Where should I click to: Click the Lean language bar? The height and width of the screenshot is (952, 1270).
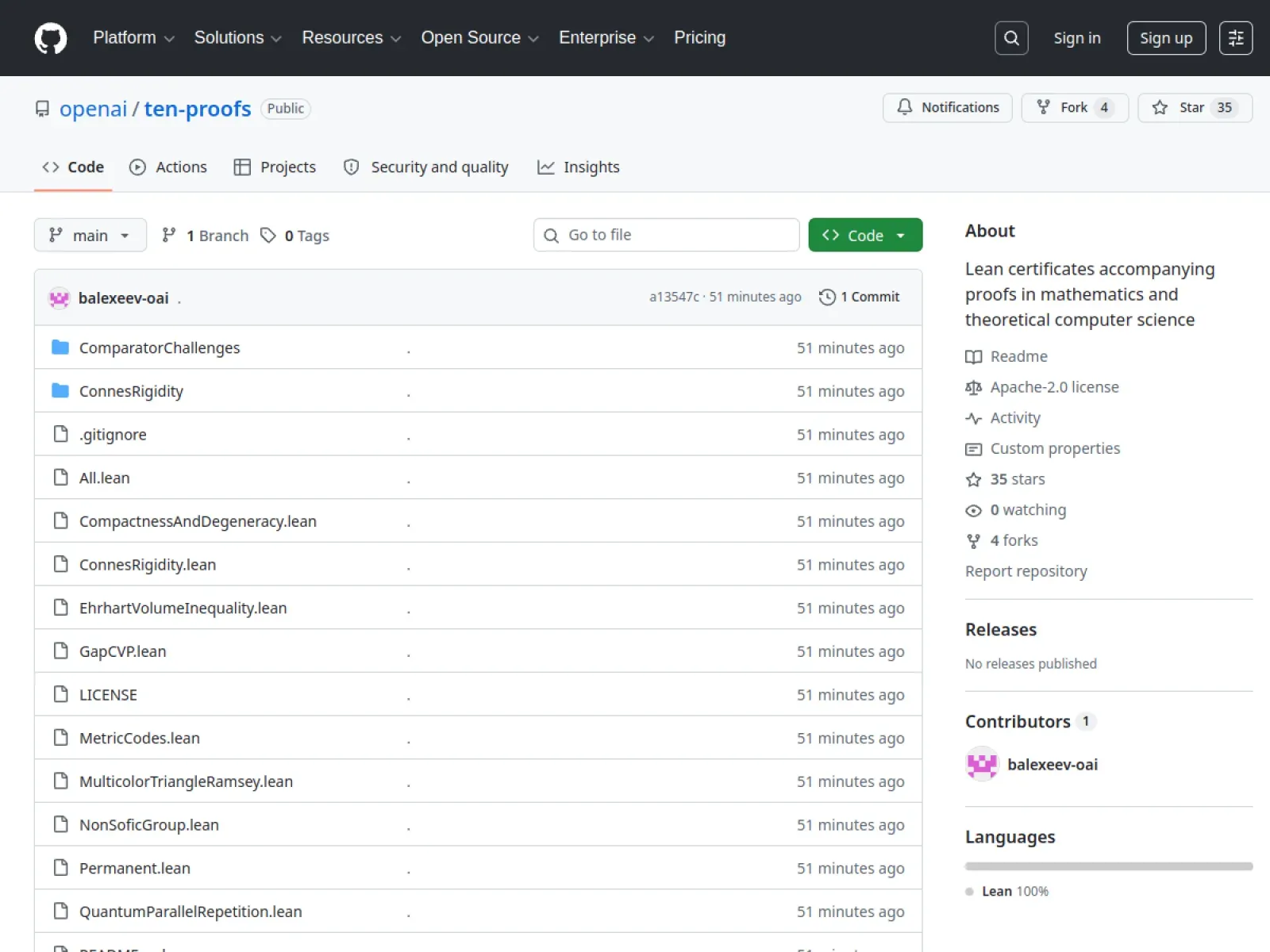tap(1109, 866)
